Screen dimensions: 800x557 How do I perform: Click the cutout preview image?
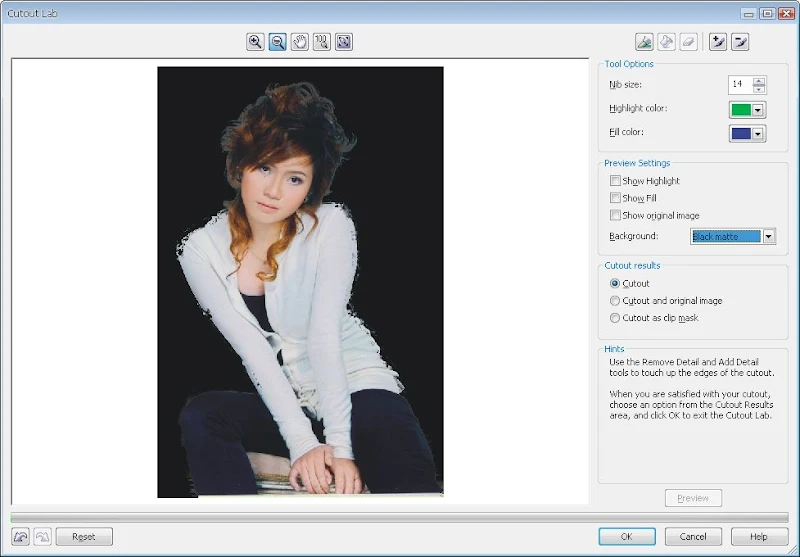coord(300,282)
